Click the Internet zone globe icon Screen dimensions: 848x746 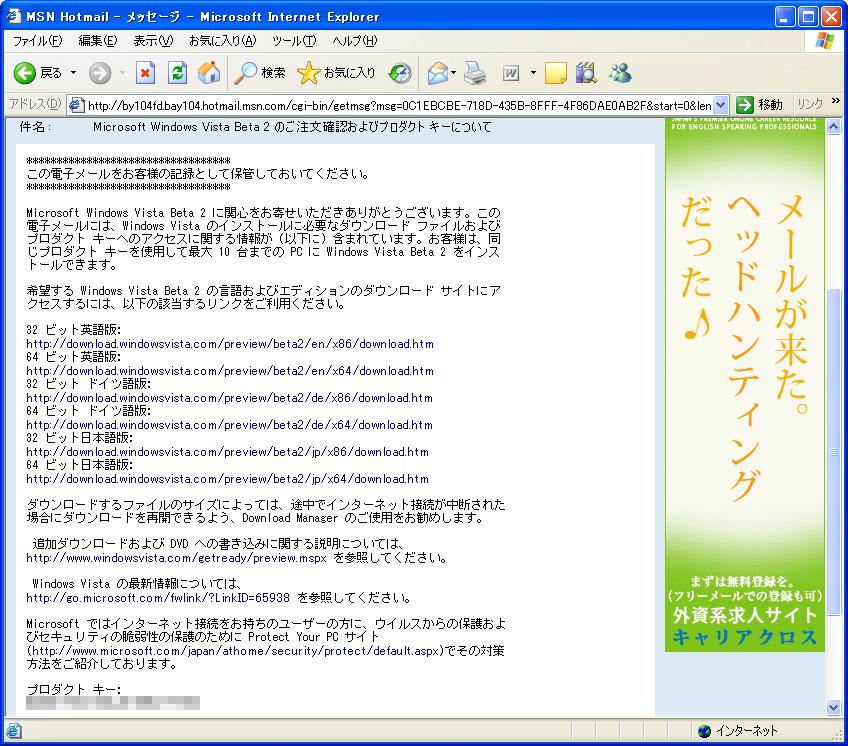[704, 731]
